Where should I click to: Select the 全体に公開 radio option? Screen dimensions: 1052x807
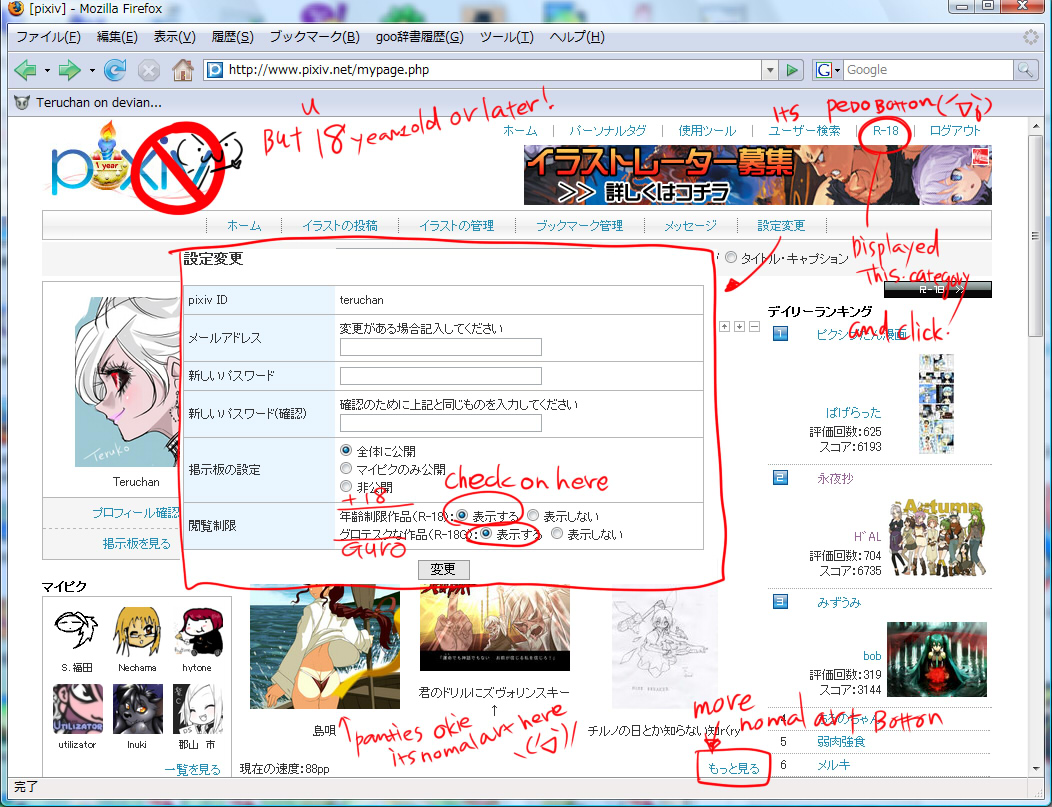pos(347,451)
